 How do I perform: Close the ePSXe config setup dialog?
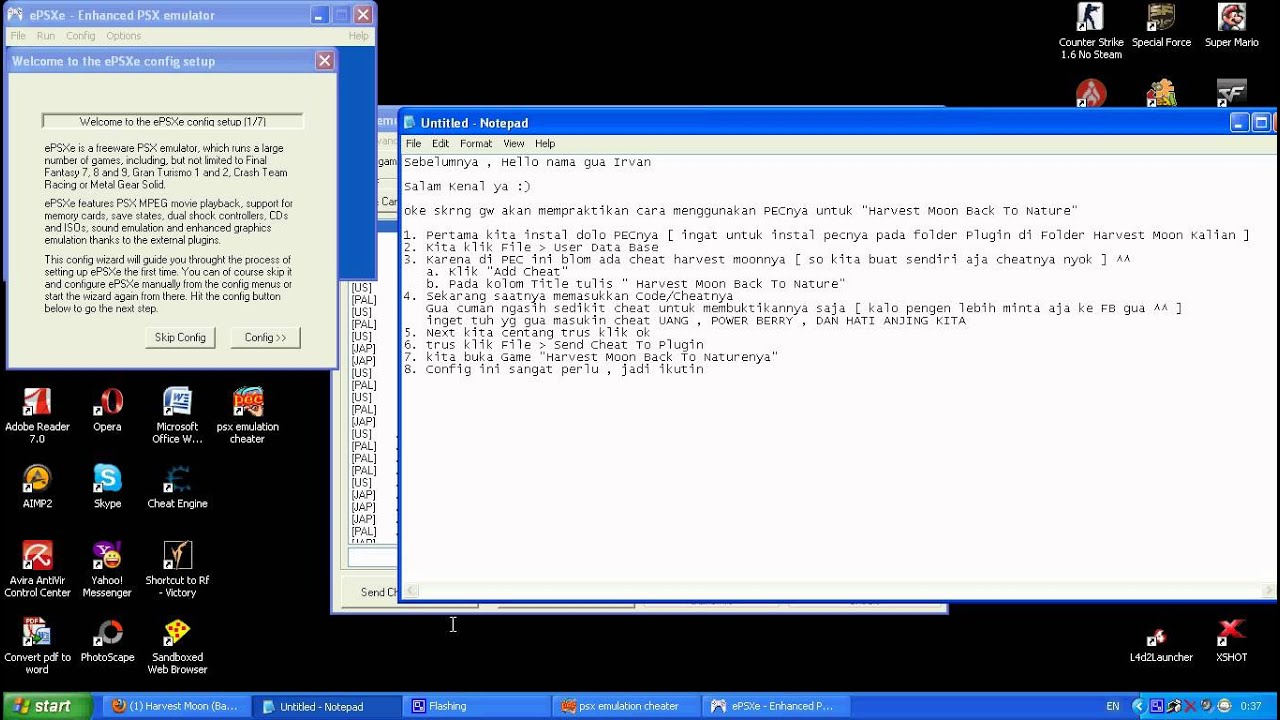324,61
